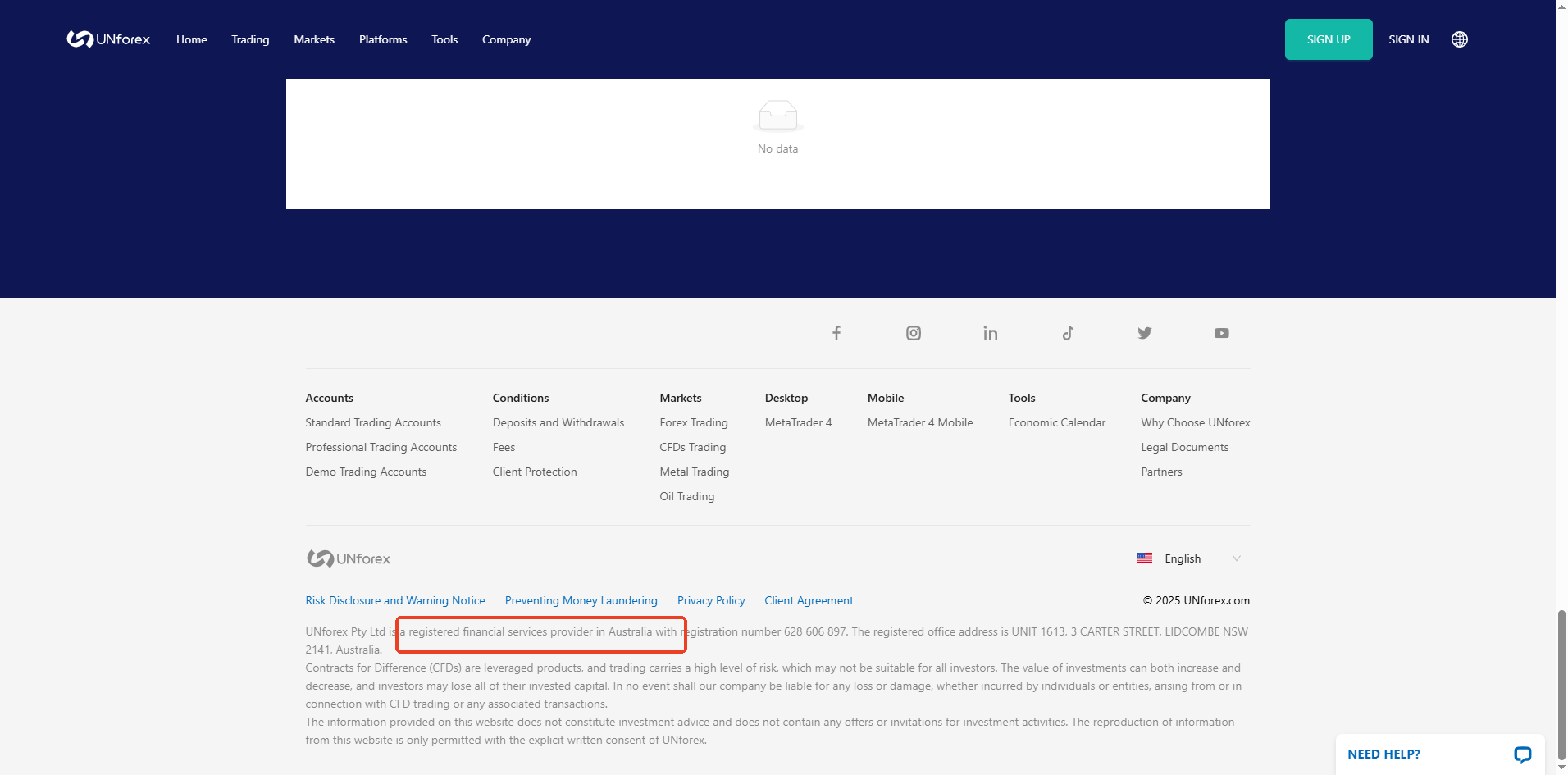
Task: Open the Privacy Policy link
Action: pos(711,600)
